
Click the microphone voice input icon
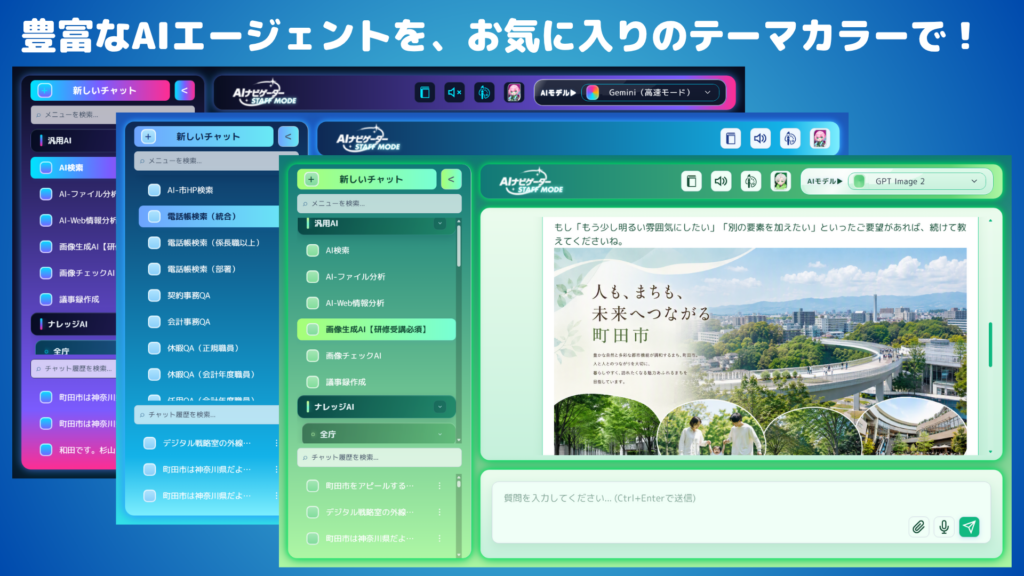pos(944,526)
